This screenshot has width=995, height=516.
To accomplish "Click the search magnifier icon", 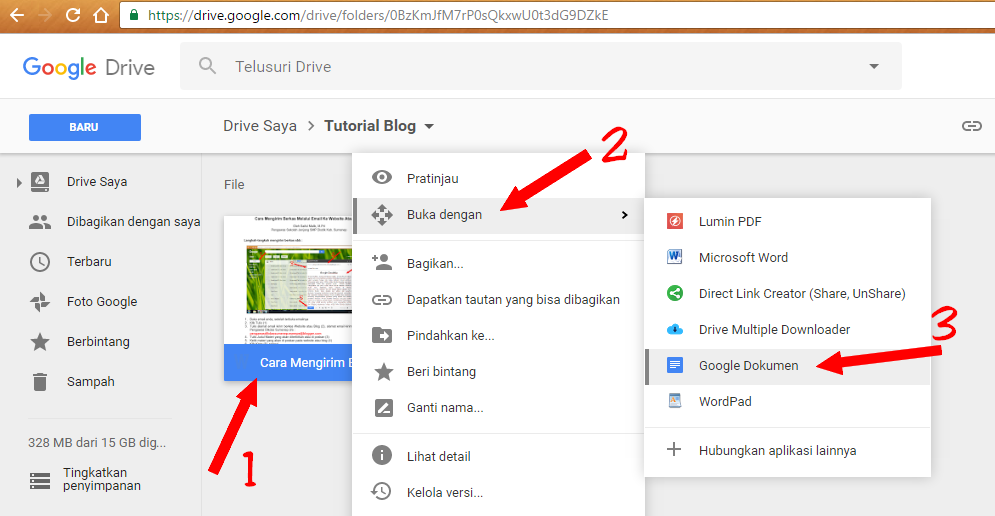I will coord(208,66).
